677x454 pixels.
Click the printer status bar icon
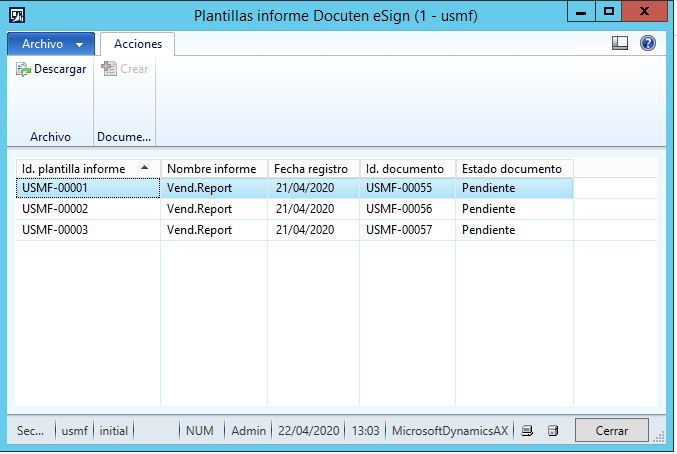click(x=527, y=431)
